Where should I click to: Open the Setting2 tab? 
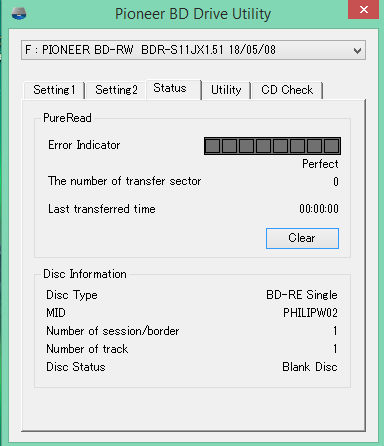click(x=116, y=90)
